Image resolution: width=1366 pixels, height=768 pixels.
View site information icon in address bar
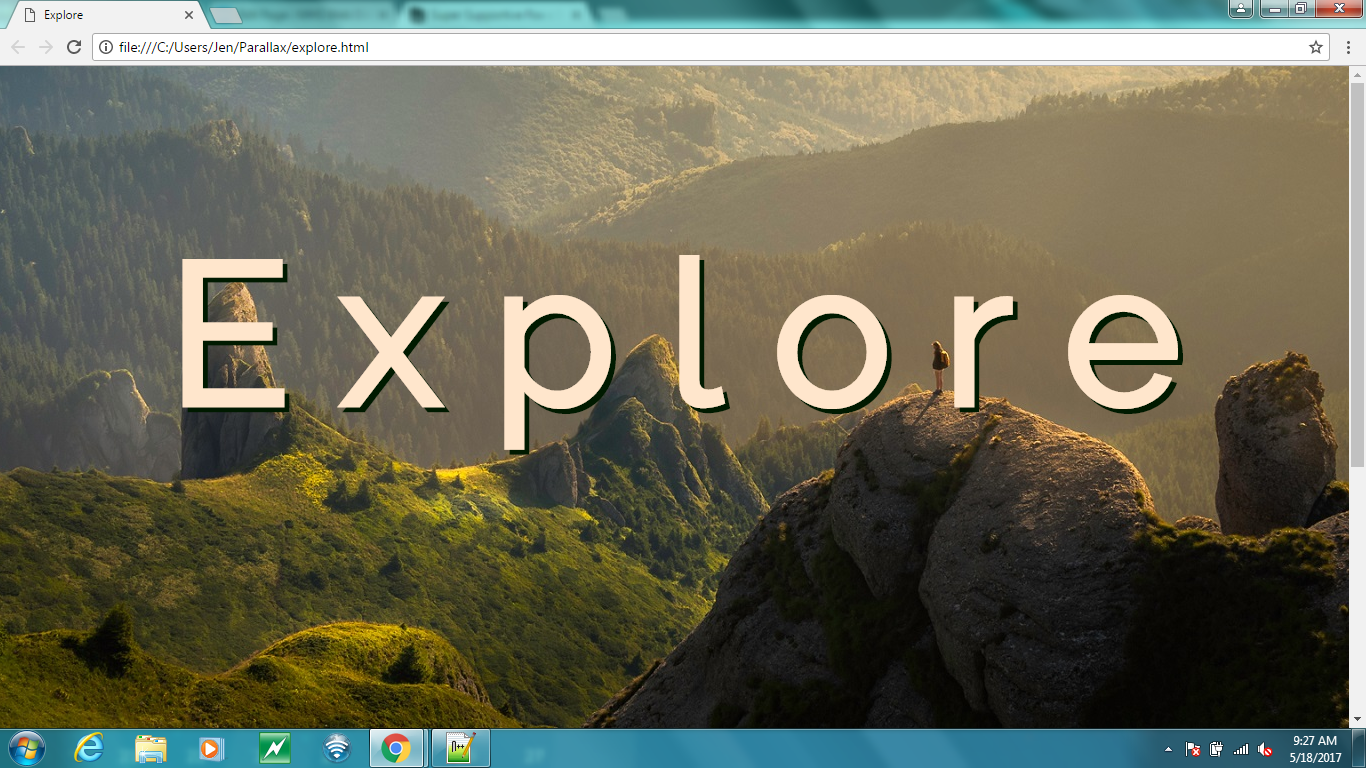106,47
